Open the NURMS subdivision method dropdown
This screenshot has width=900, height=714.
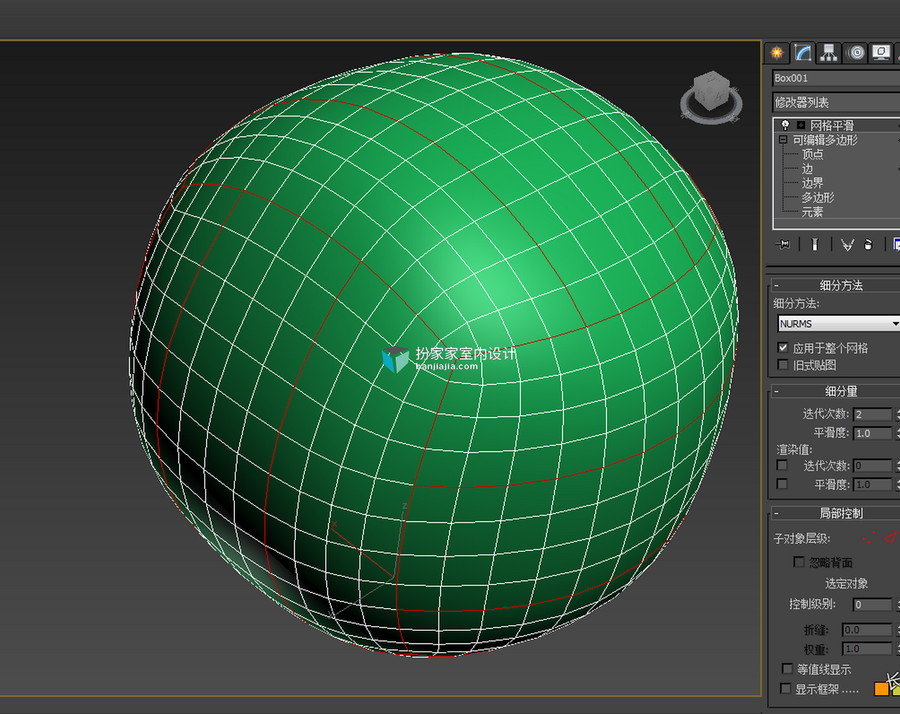(839, 324)
